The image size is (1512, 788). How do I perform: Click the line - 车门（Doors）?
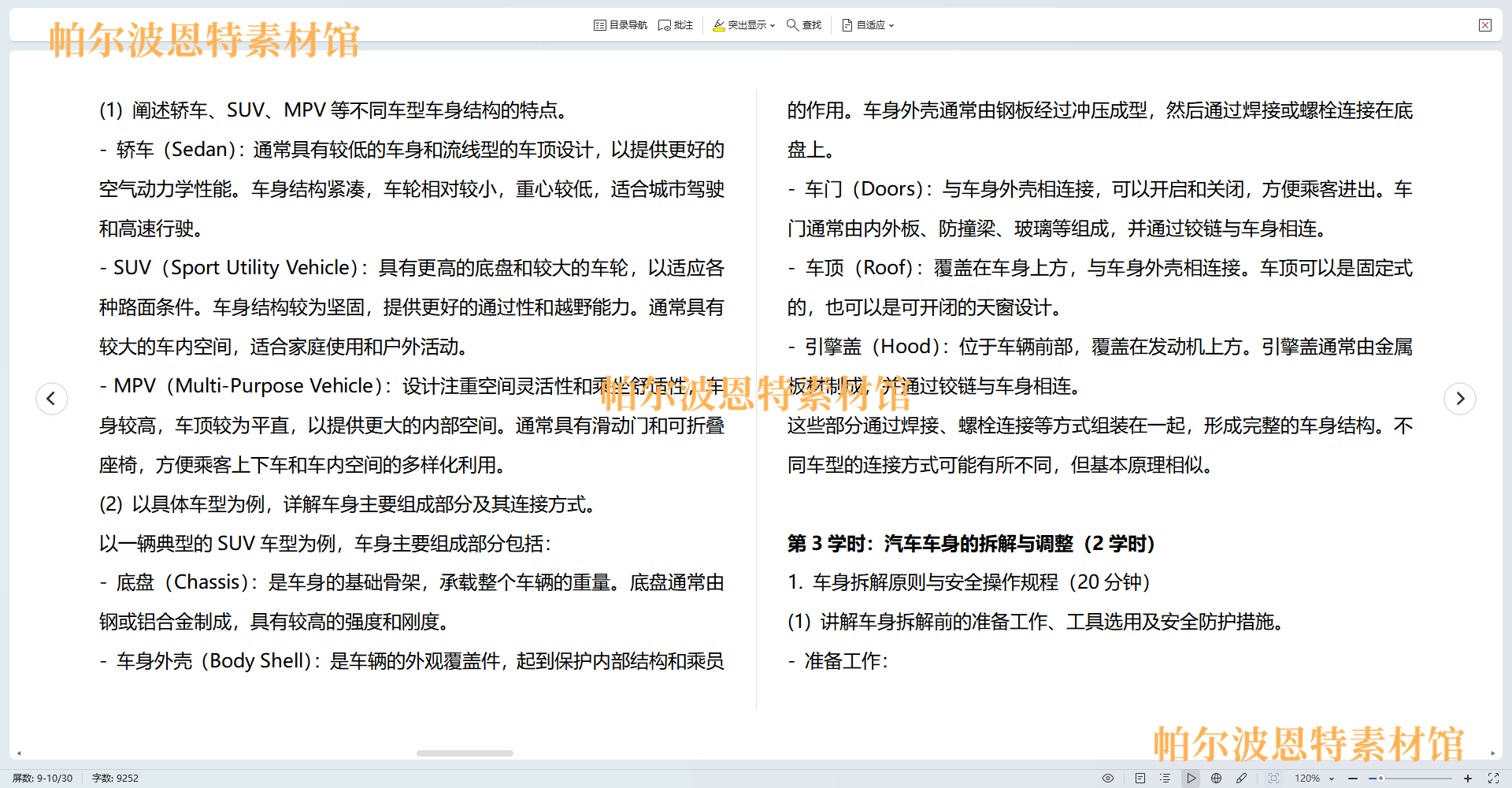pos(1100,189)
